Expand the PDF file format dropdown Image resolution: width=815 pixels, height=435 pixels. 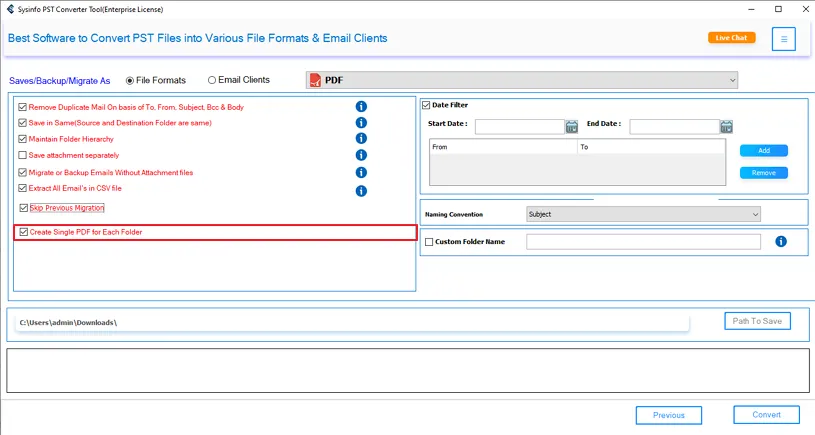coord(732,80)
